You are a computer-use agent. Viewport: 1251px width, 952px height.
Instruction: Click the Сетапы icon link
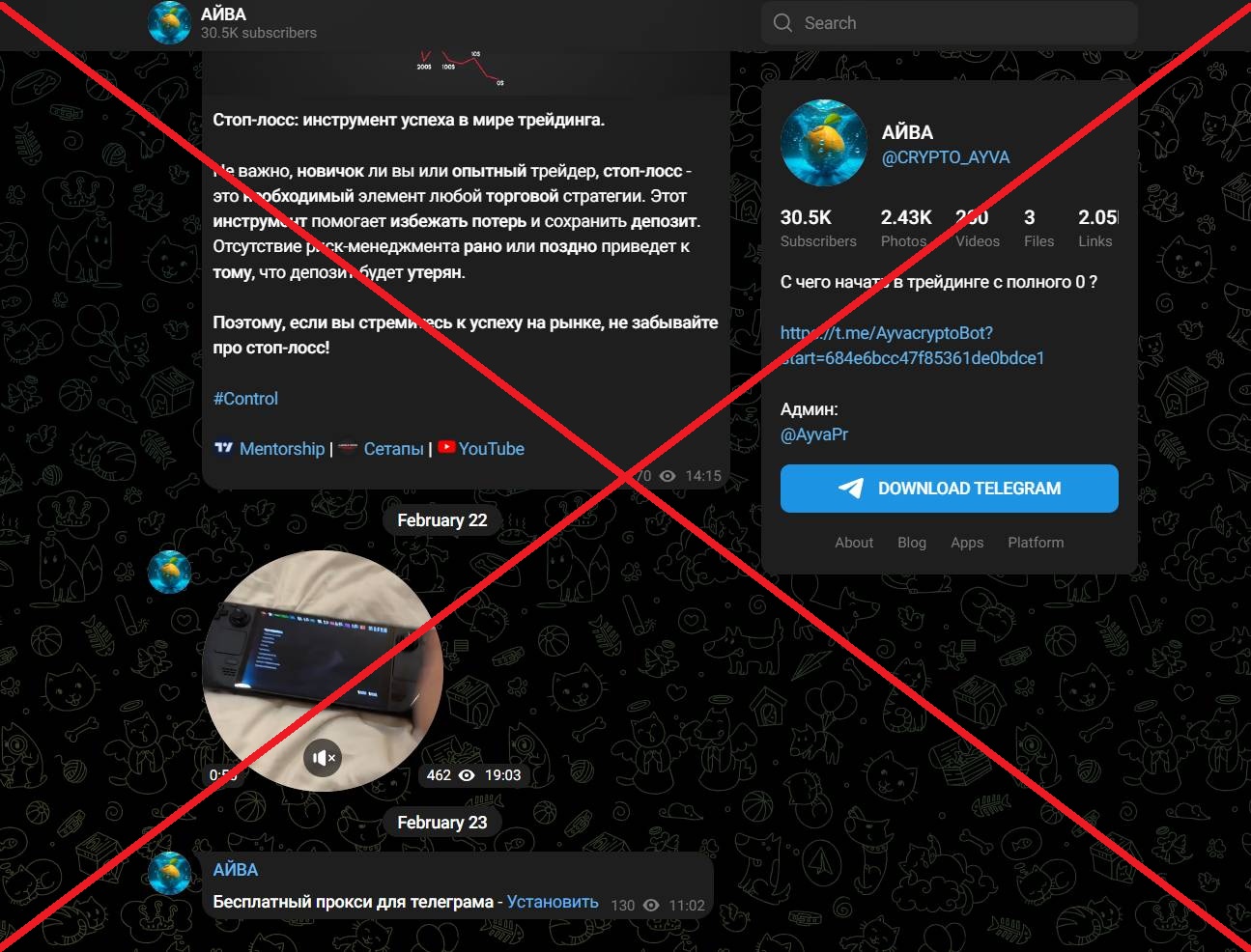click(x=348, y=448)
